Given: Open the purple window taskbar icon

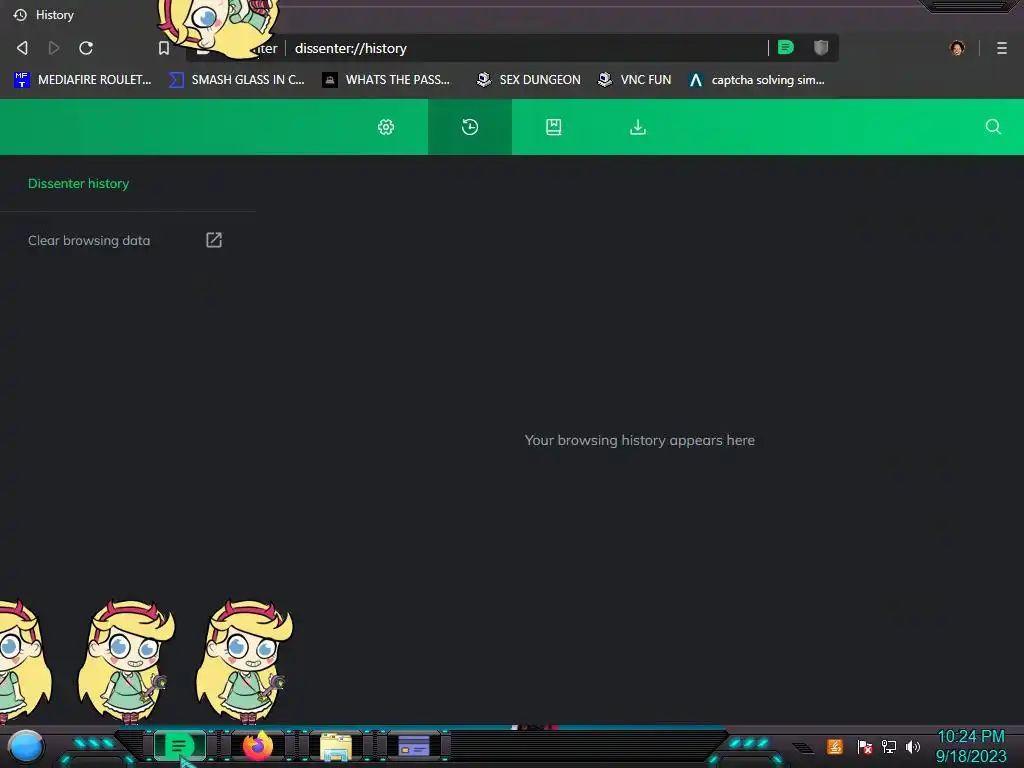Looking at the screenshot, I should pyautogui.click(x=413, y=746).
